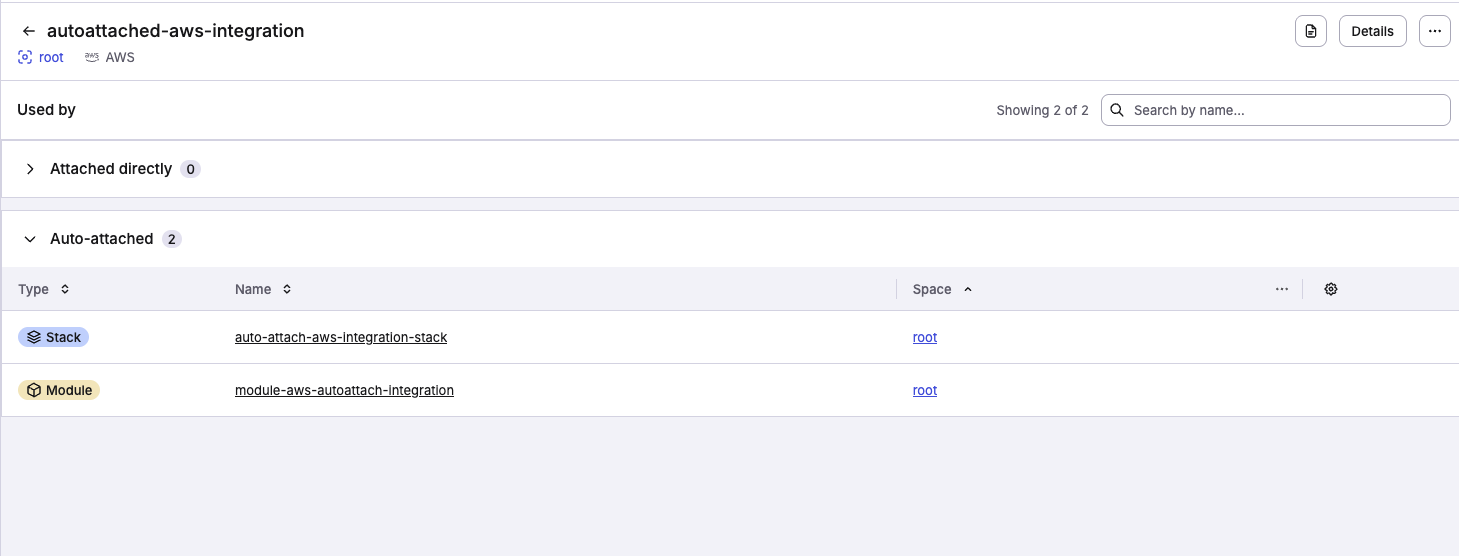Open auto-attach-aws-integration-stack link
Image resolution: width=1459 pixels, height=556 pixels.
tap(341, 337)
